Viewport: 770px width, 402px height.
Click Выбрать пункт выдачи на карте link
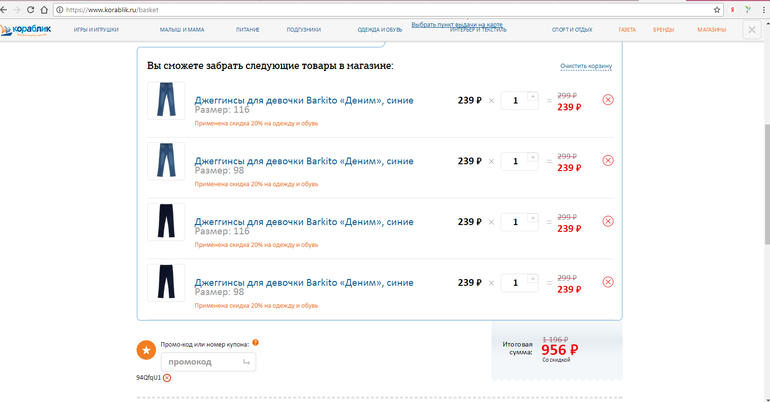click(x=456, y=24)
